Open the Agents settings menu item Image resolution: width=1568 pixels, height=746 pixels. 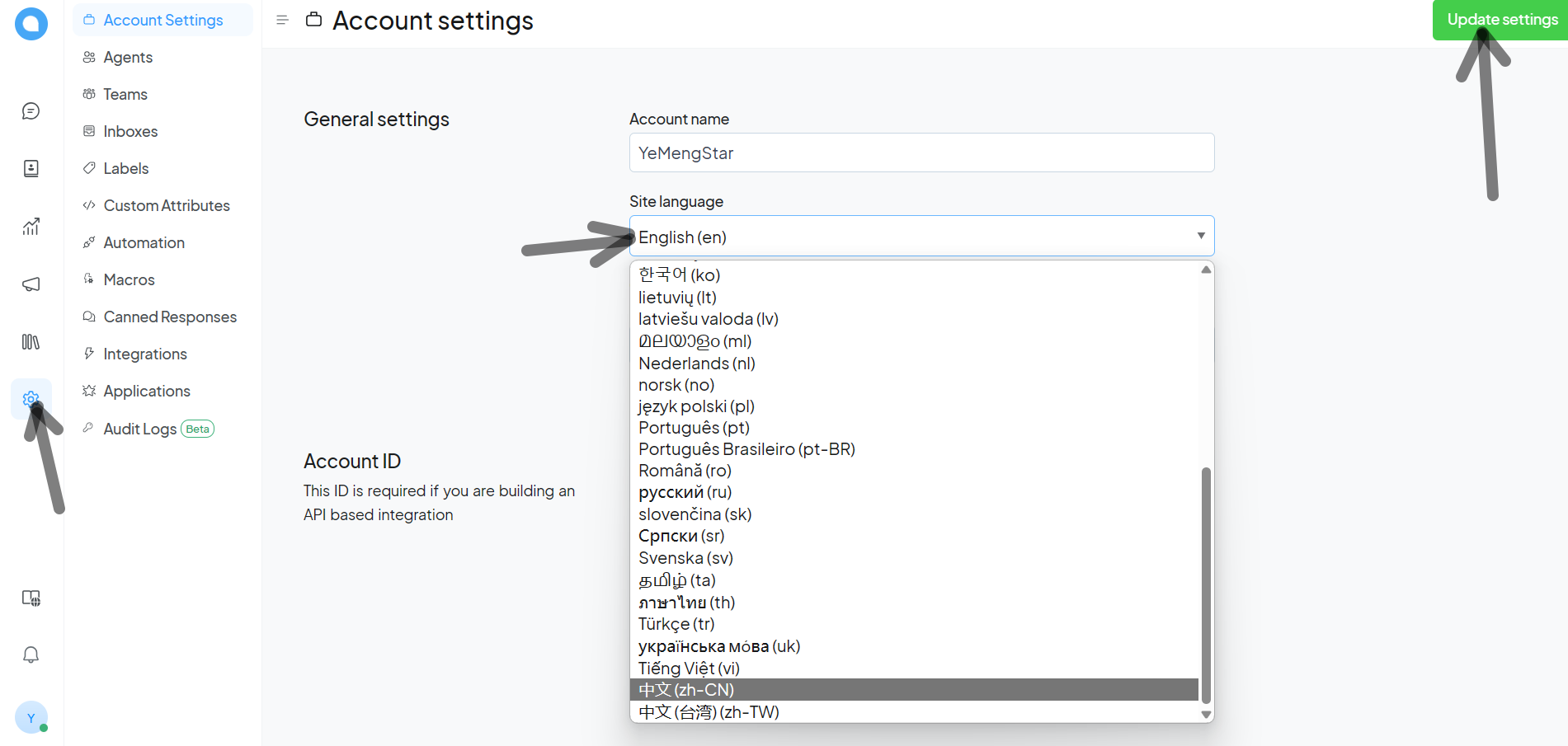click(128, 57)
